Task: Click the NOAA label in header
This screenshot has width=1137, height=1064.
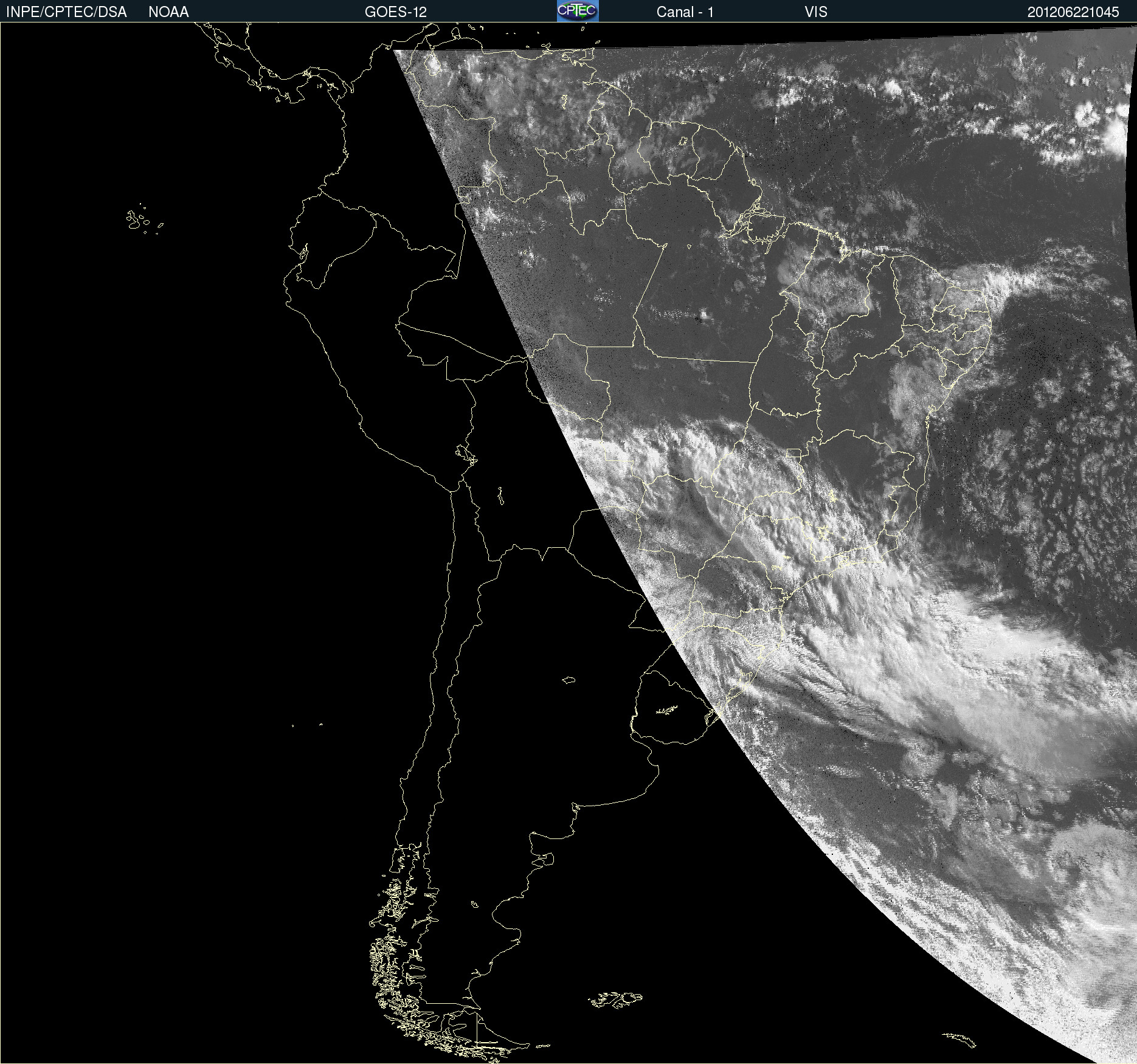Action: (168, 12)
